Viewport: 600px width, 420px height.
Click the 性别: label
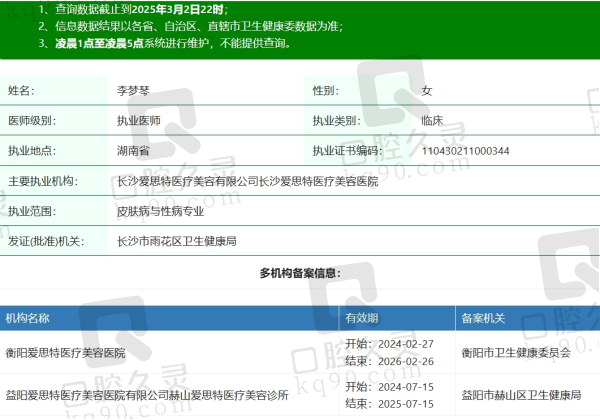[326, 91]
